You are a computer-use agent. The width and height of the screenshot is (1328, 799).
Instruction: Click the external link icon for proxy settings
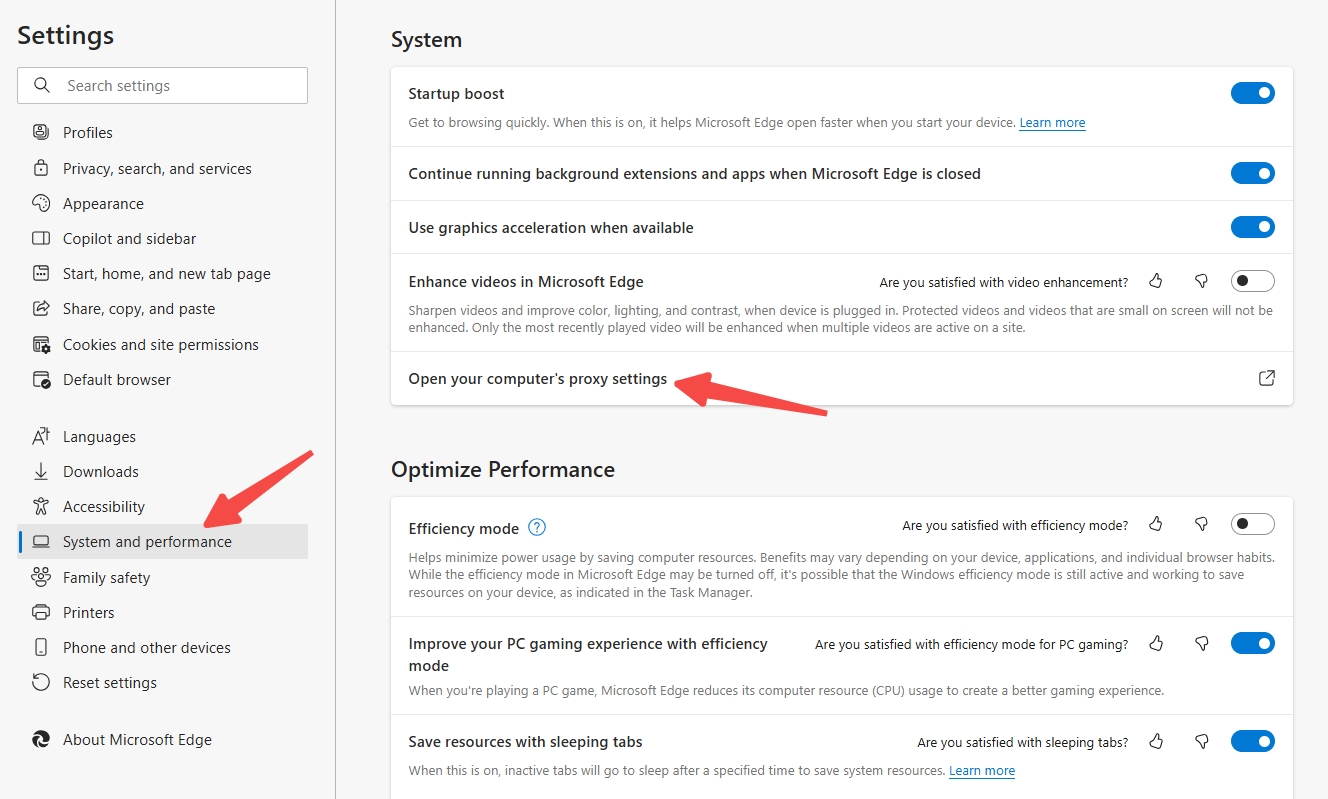tap(1266, 378)
